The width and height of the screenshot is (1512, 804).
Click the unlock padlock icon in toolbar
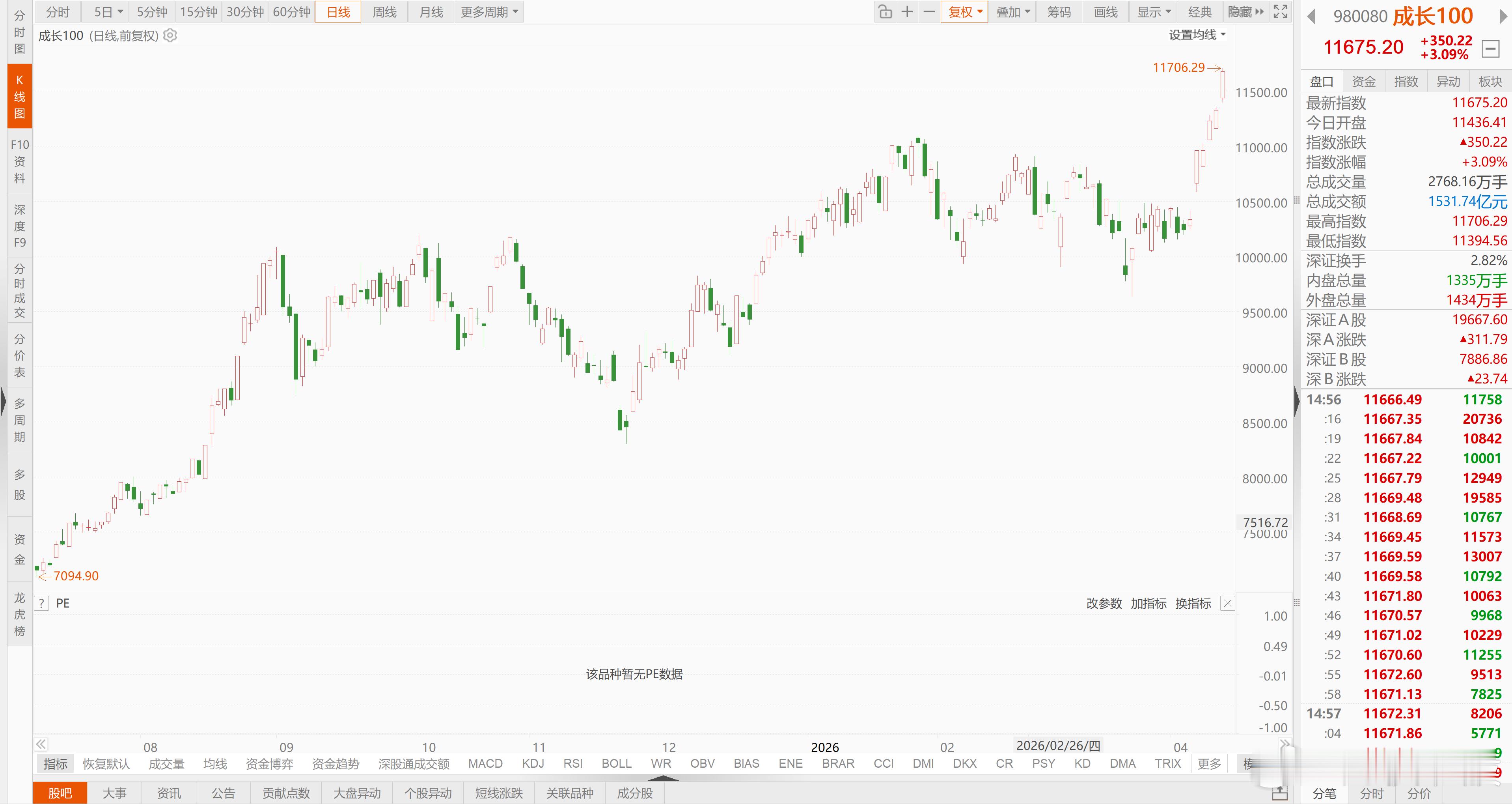point(885,12)
